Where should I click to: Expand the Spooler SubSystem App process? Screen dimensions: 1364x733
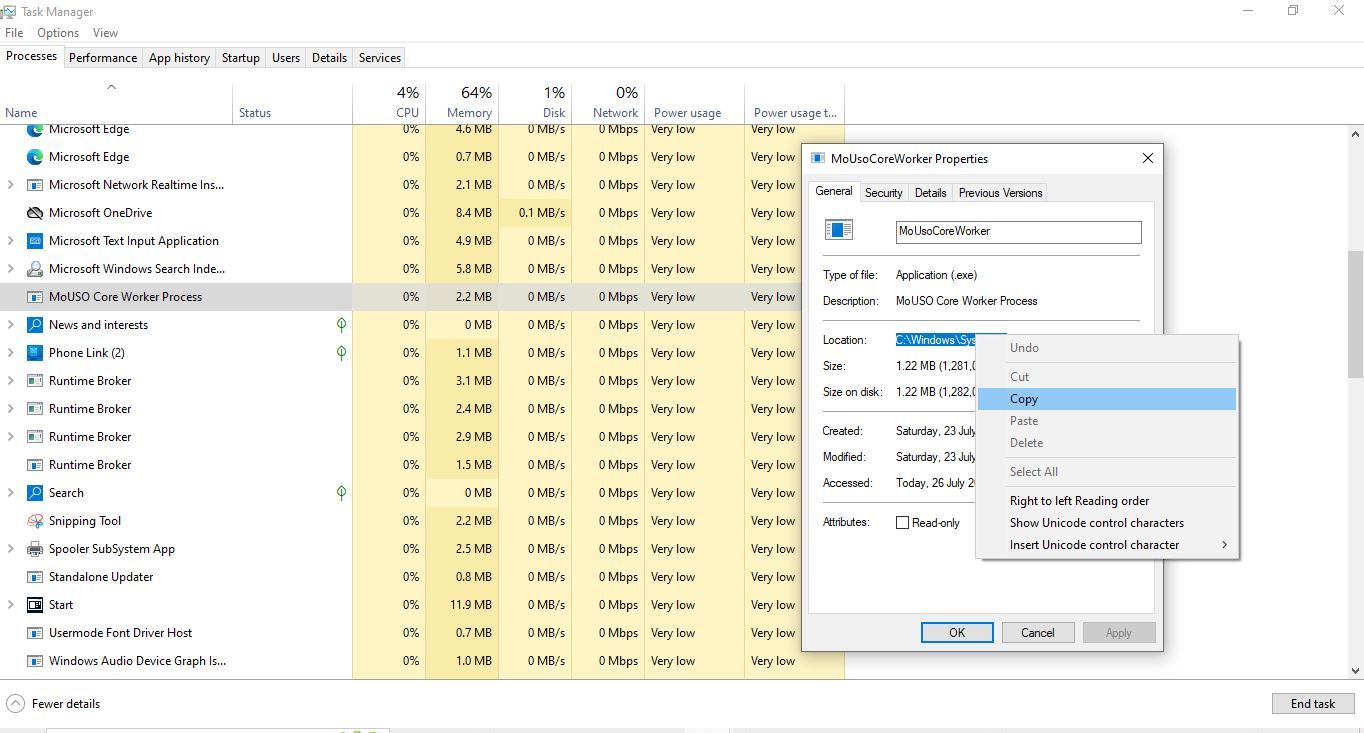pos(11,549)
